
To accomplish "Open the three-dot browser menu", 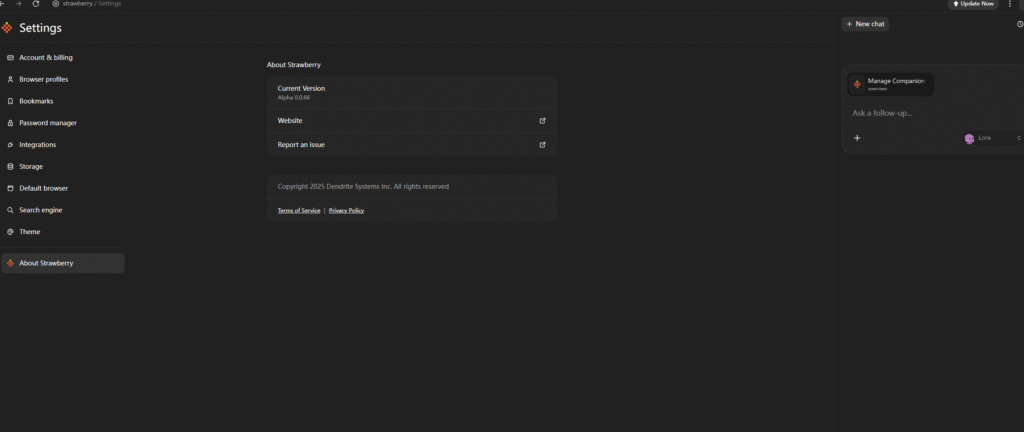I will [1010, 4].
